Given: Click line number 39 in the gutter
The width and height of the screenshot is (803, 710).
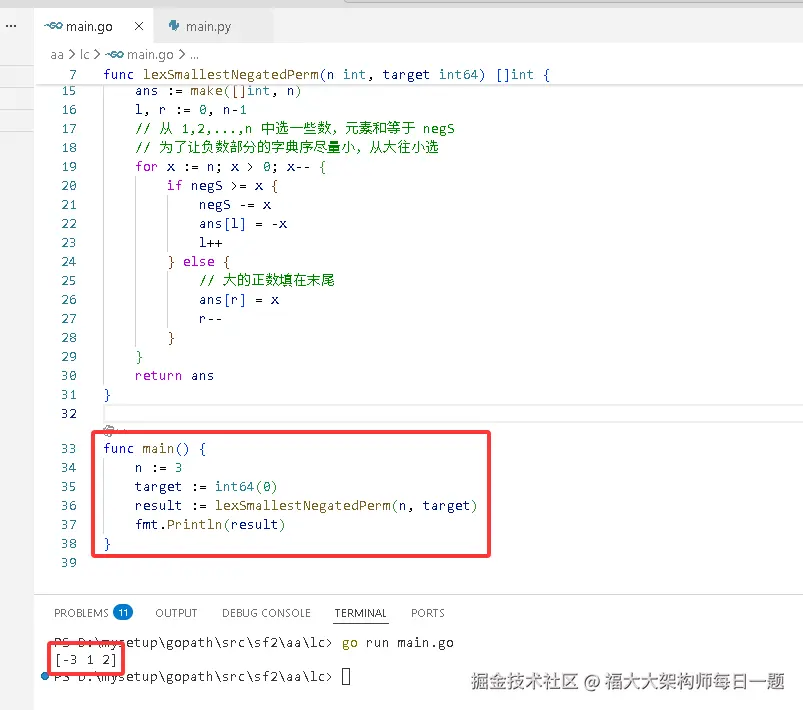Looking at the screenshot, I should 69,562.
